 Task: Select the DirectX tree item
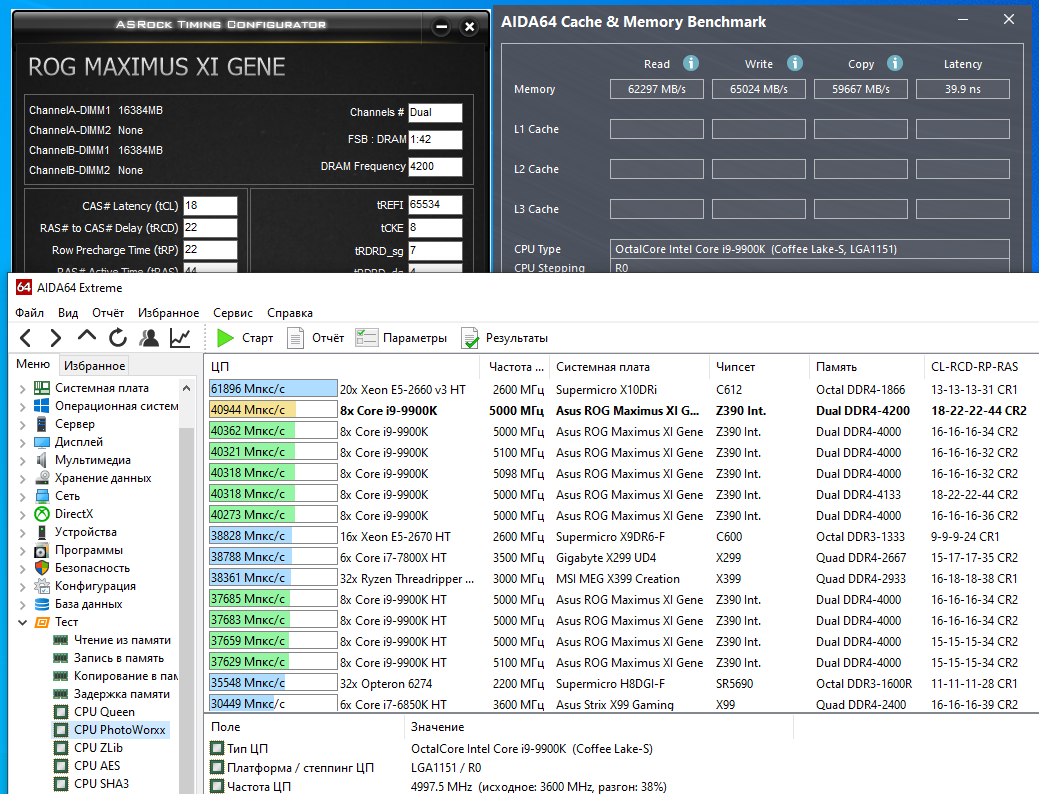(x=74, y=514)
